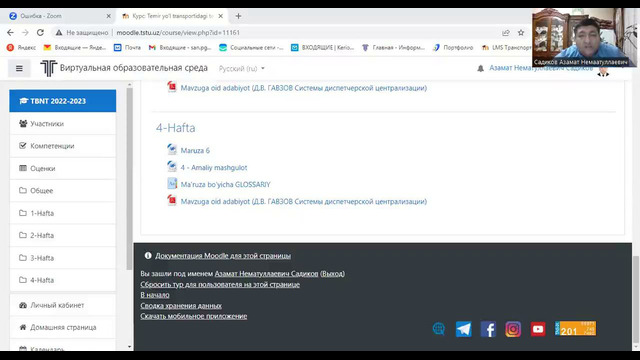Click the Maruza 6 file icon
The width and height of the screenshot is (640, 360).
click(172, 149)
